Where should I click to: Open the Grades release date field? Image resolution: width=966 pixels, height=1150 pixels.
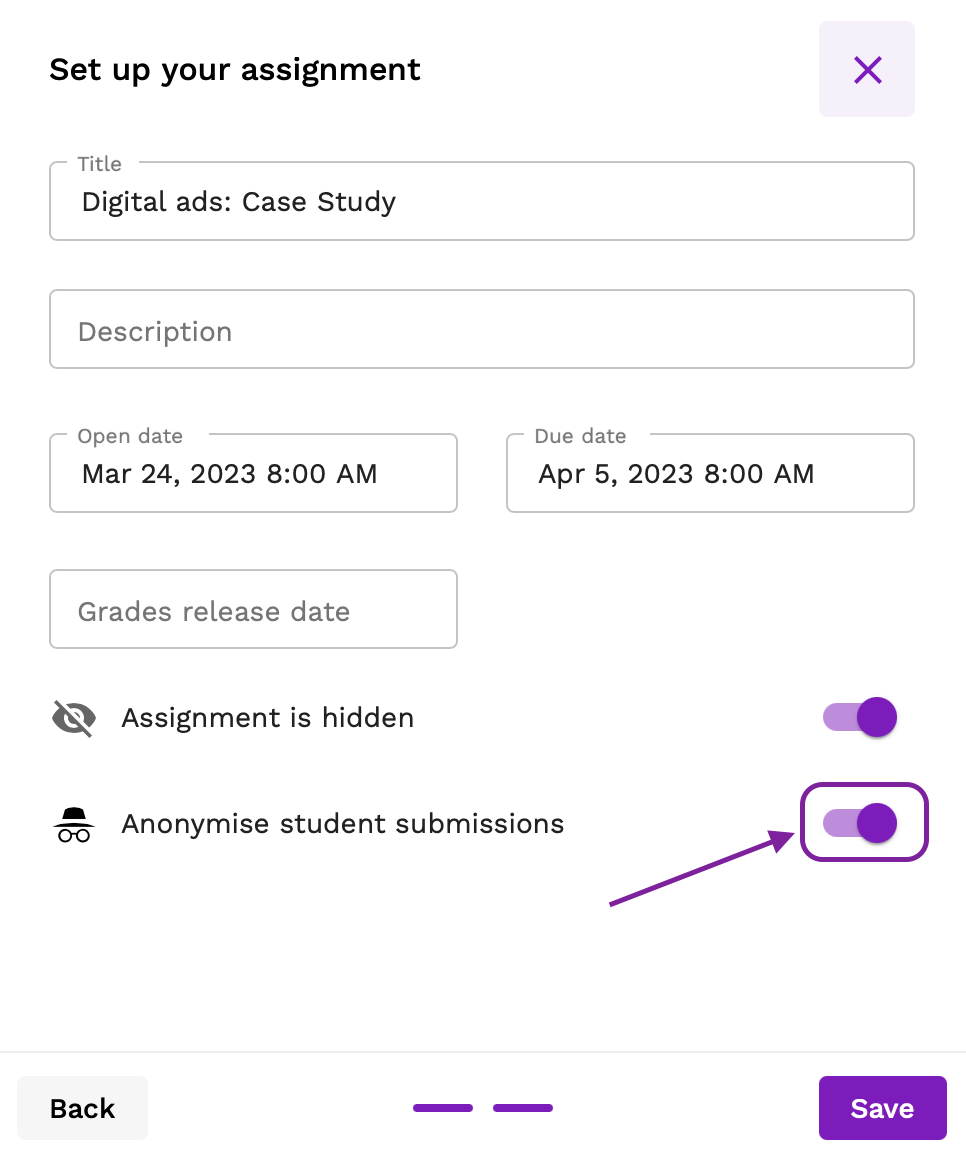click(253, 610)
